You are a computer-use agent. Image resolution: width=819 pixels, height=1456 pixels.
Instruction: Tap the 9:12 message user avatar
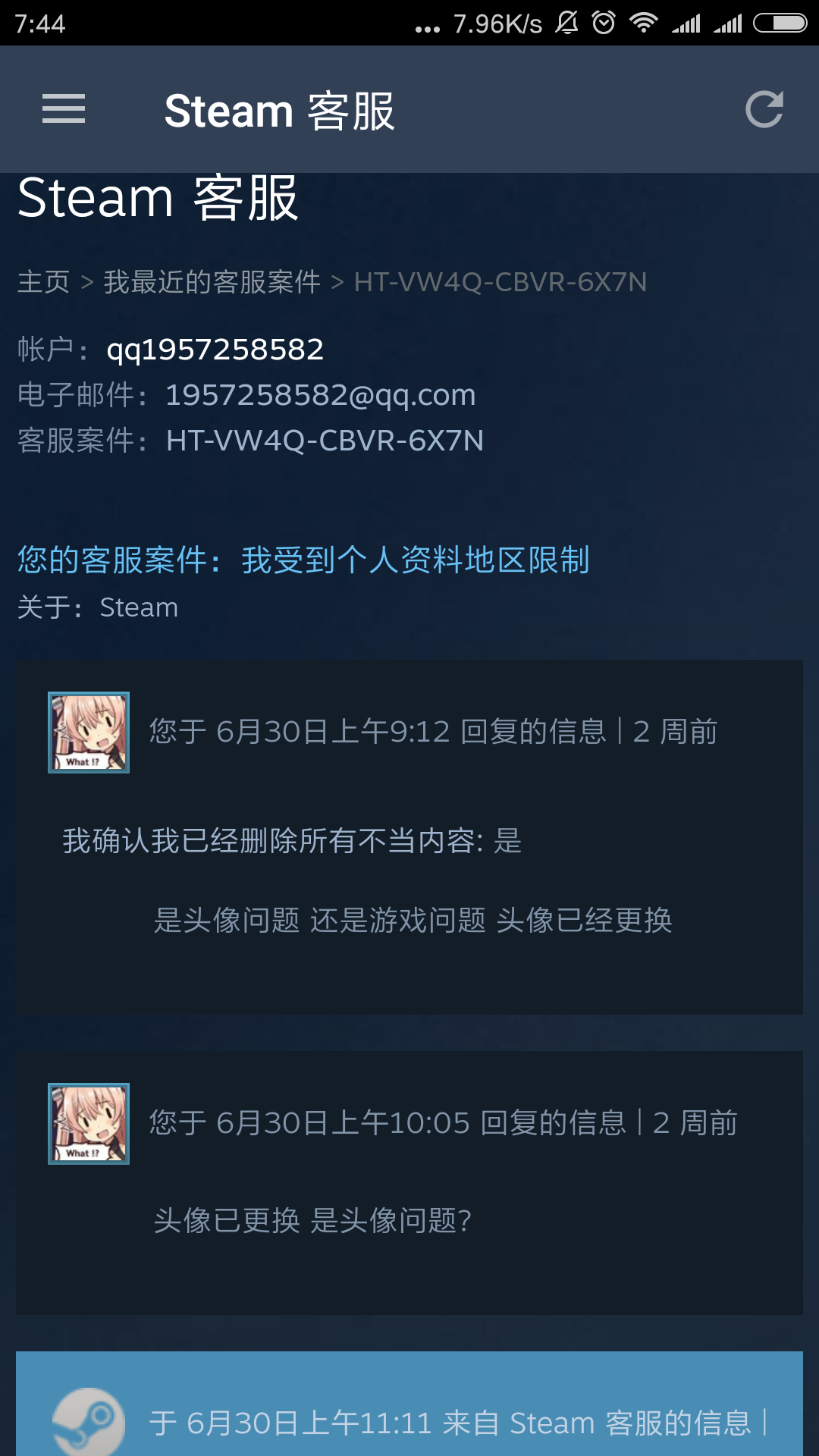tap(89, 733)
